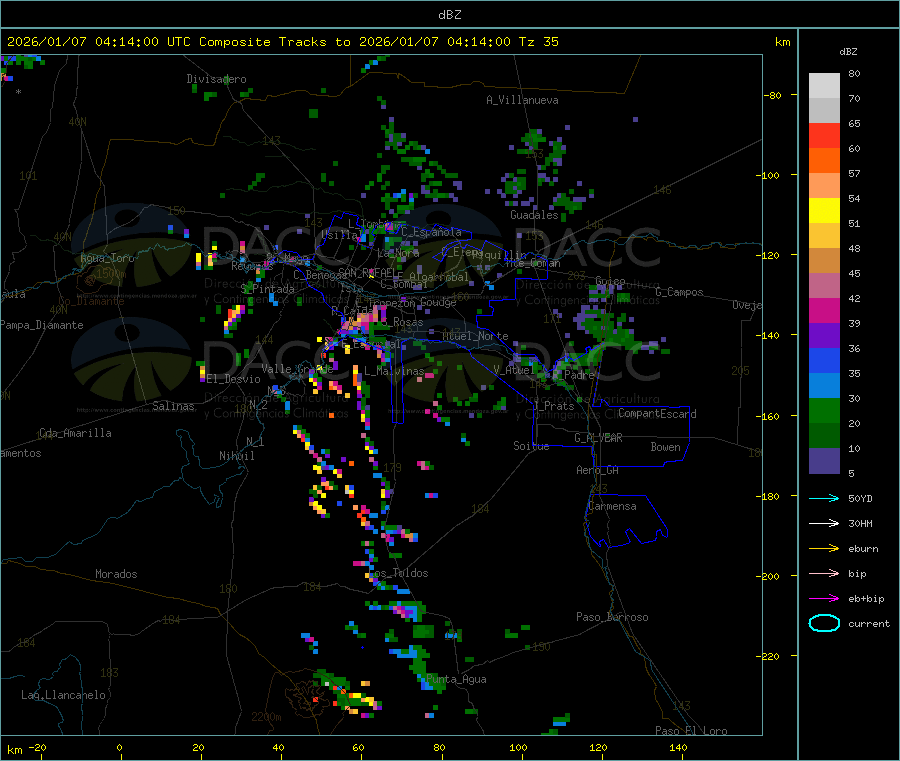Click the 'A_Villanueva' map label

click(x=522, y=100)
